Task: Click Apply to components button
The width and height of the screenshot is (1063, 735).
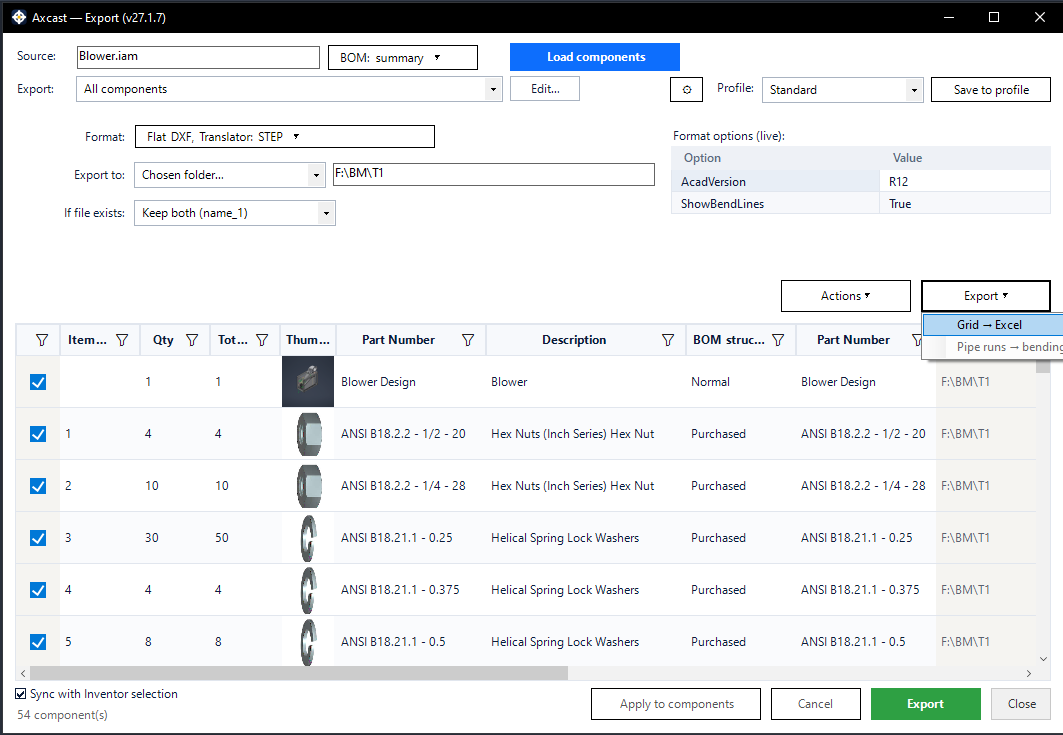Action: 676,704
